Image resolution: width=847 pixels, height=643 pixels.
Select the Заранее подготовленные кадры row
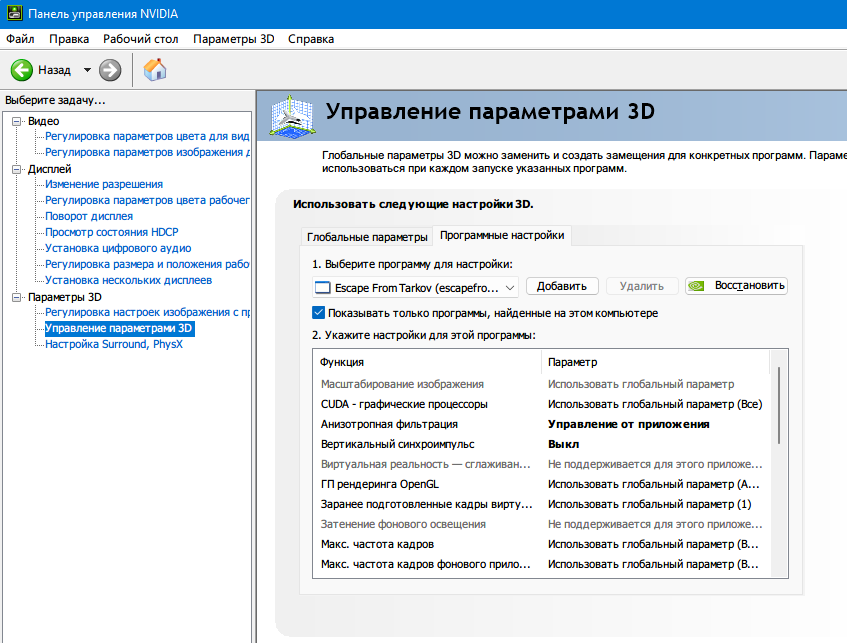(541, 504)
